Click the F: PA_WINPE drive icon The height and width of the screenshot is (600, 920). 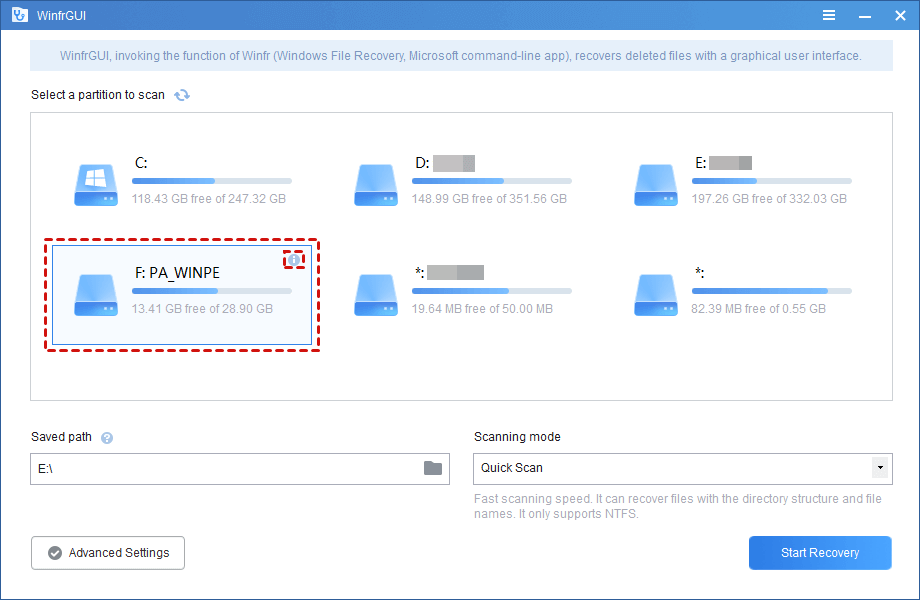pos(96,295)
